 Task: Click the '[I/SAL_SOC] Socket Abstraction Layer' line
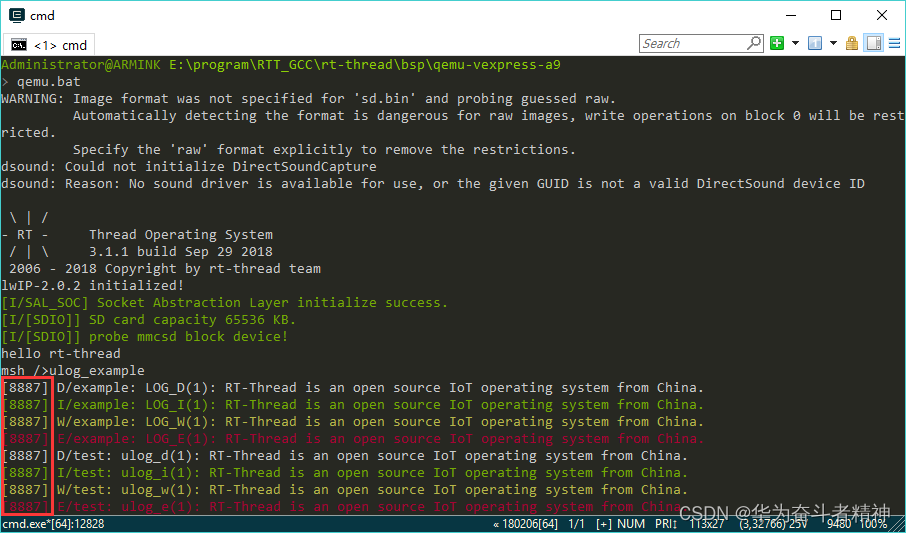click(224, 302)
